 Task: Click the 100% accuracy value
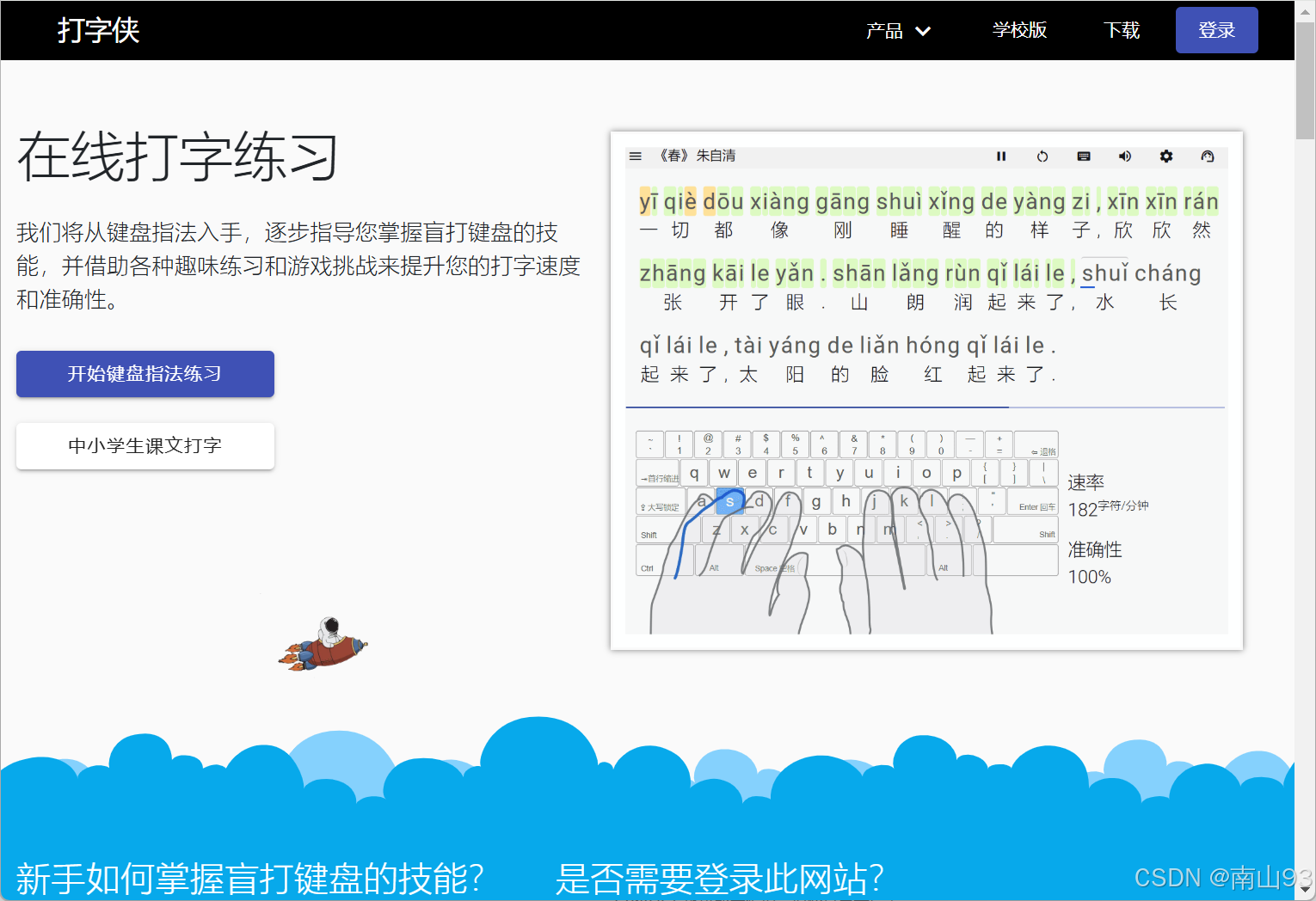tap(1090, 577)
